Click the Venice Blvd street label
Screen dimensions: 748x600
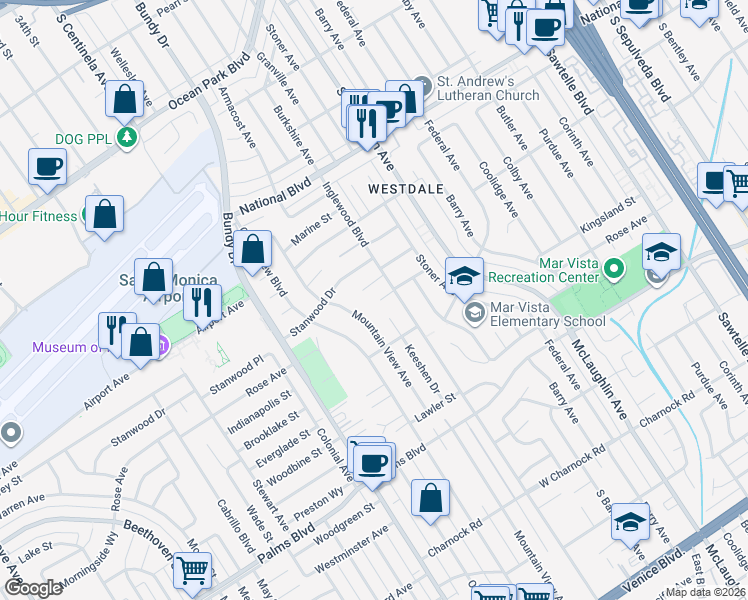pyautogui.click(x=653, y=569)
